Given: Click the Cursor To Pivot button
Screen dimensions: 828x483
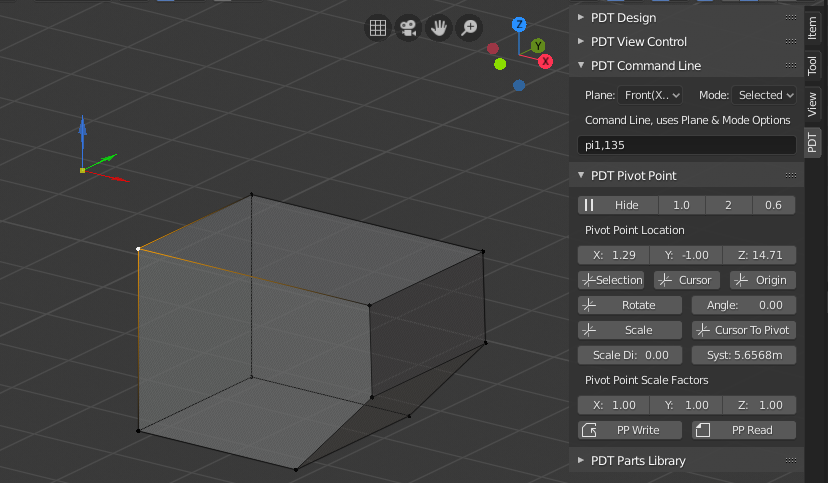Looking at the screenshot, I should (x=743, y=330).
